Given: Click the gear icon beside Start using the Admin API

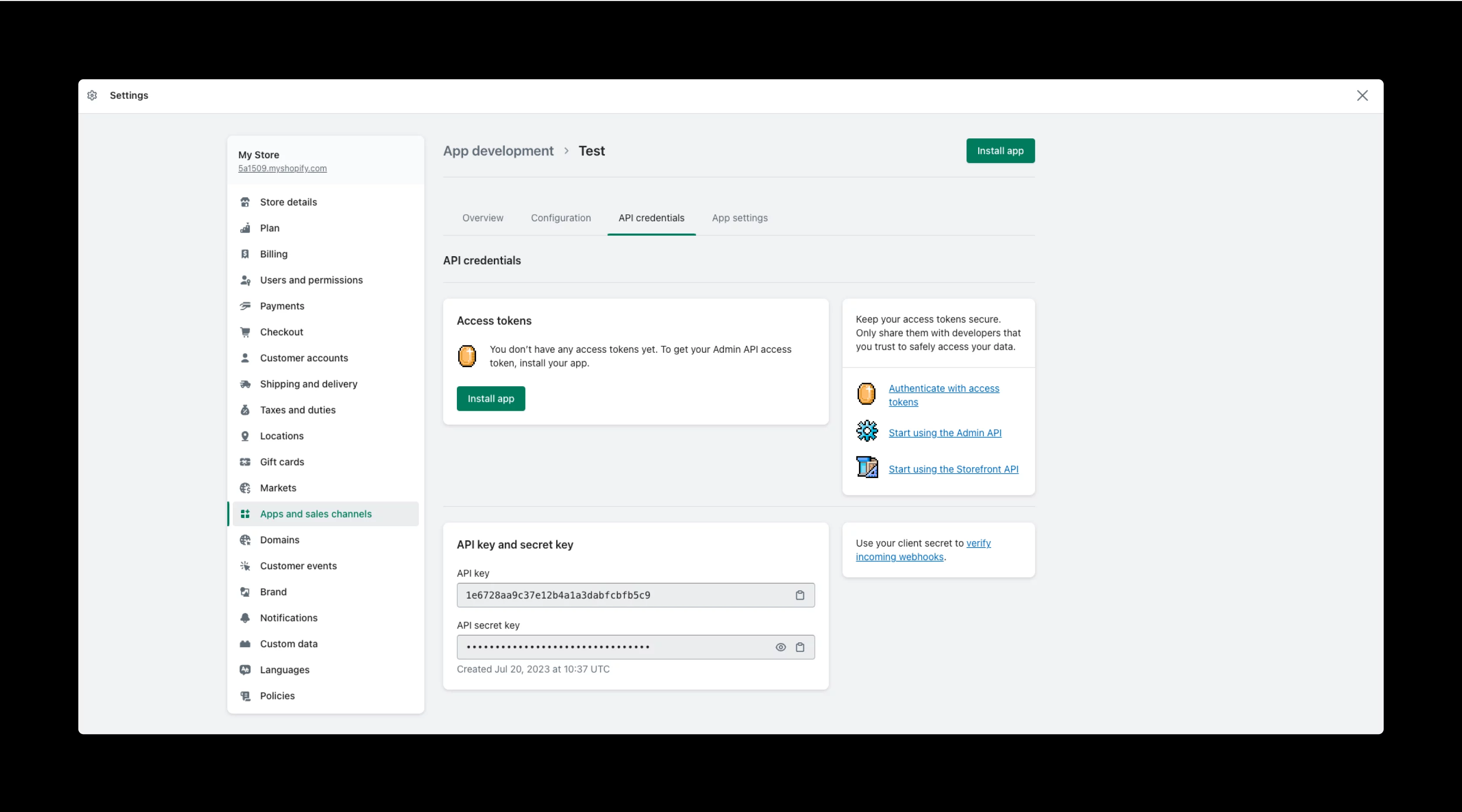Looking at the screenshot, I should tap(867, 431).
